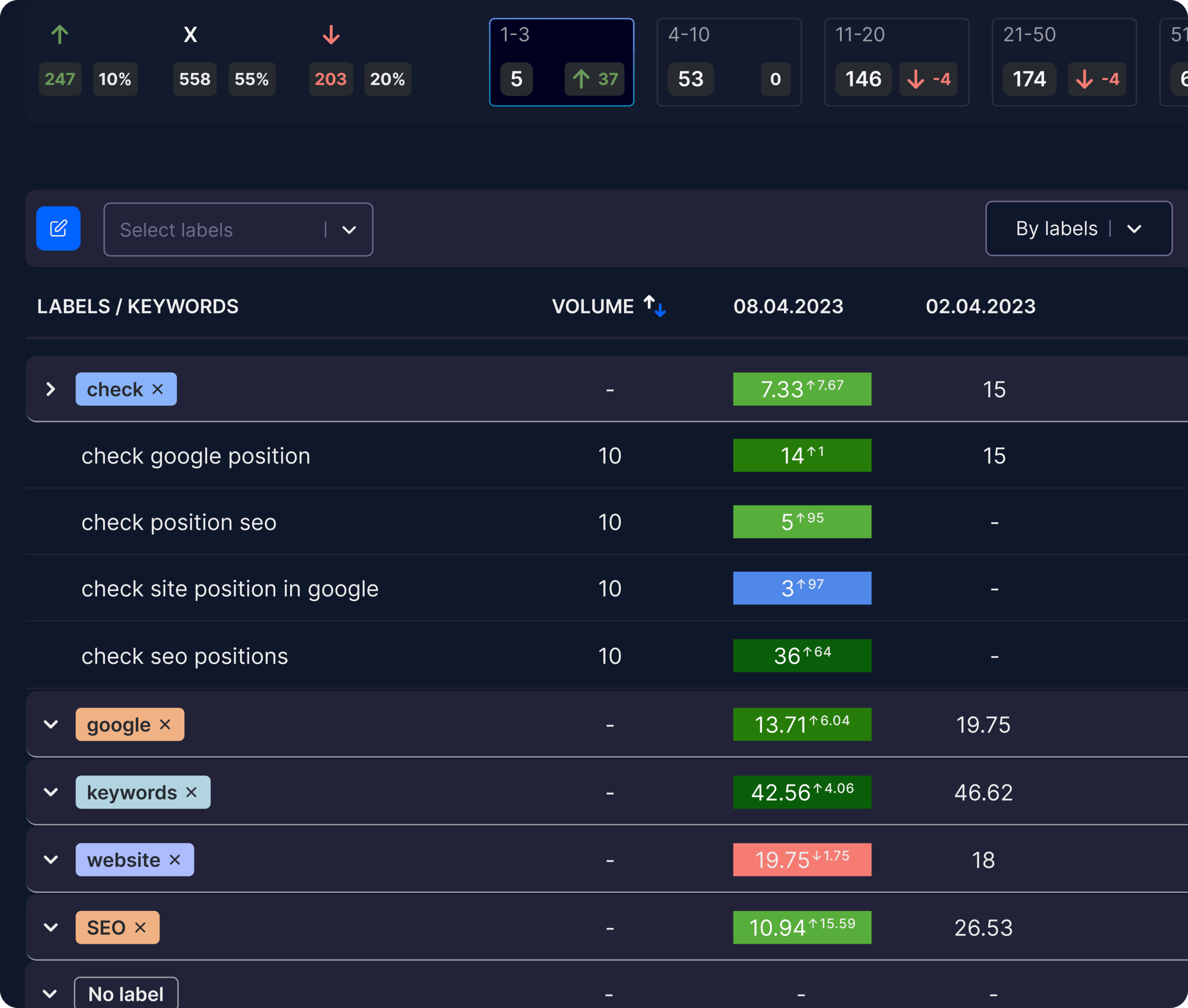Click the google label tag
This screenshot has width=1188, height=1008.
click(x=129, y=724)
